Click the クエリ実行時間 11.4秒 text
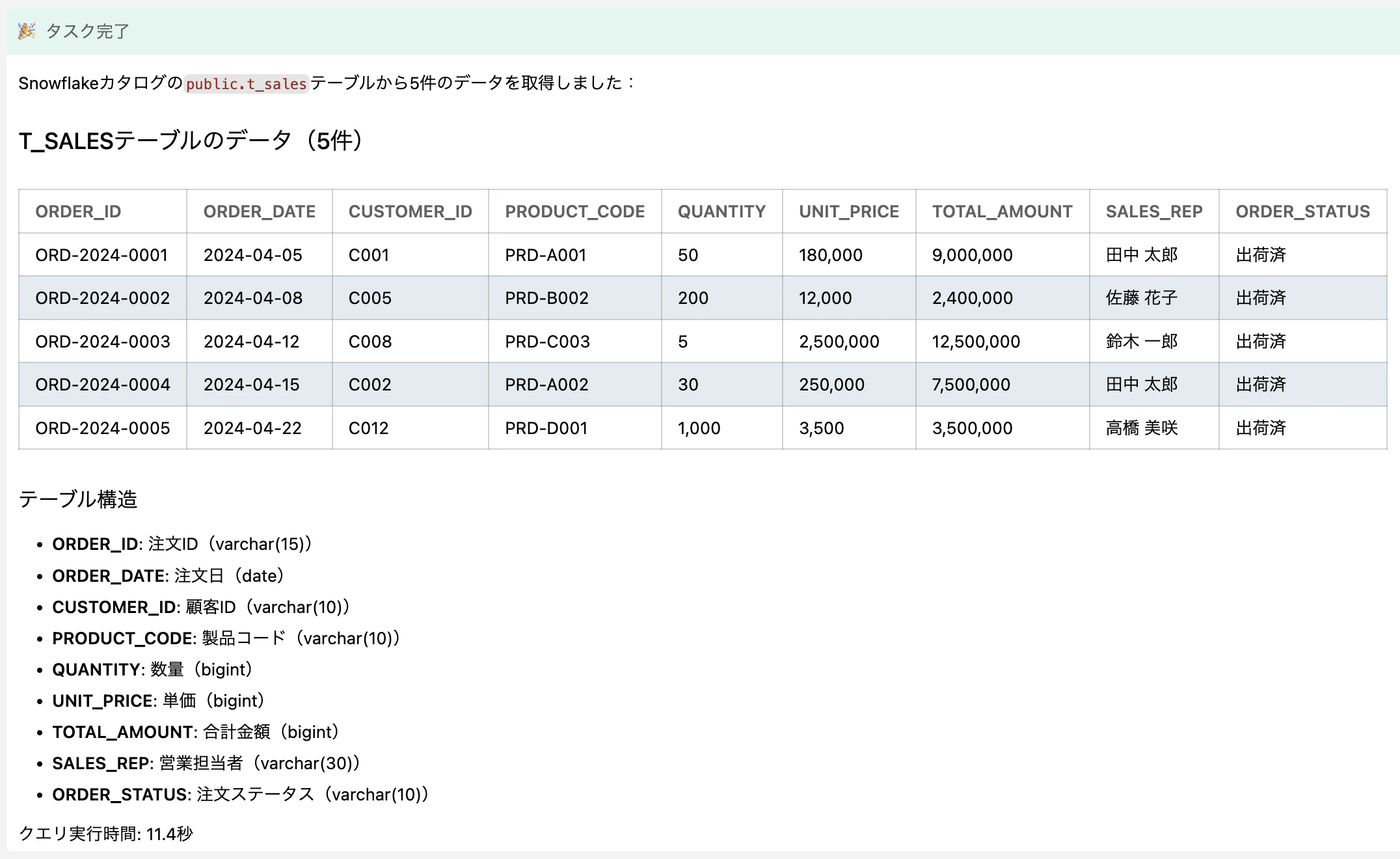The height and width of the screenshot is (859, 1400). click(x=106, y=834)
